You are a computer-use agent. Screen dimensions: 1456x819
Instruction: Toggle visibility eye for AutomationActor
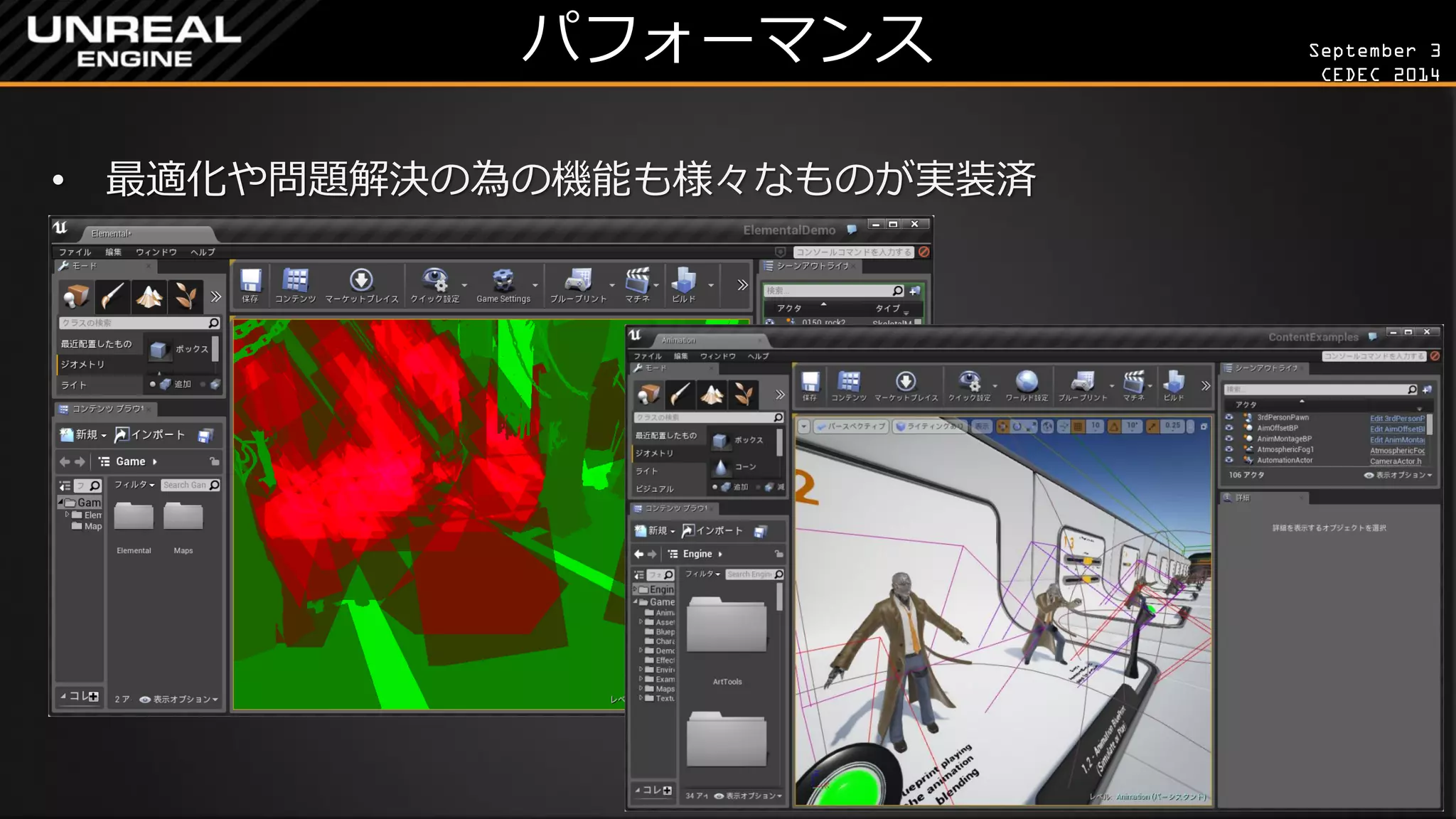pyautogui.click(x=1229, y=460)
